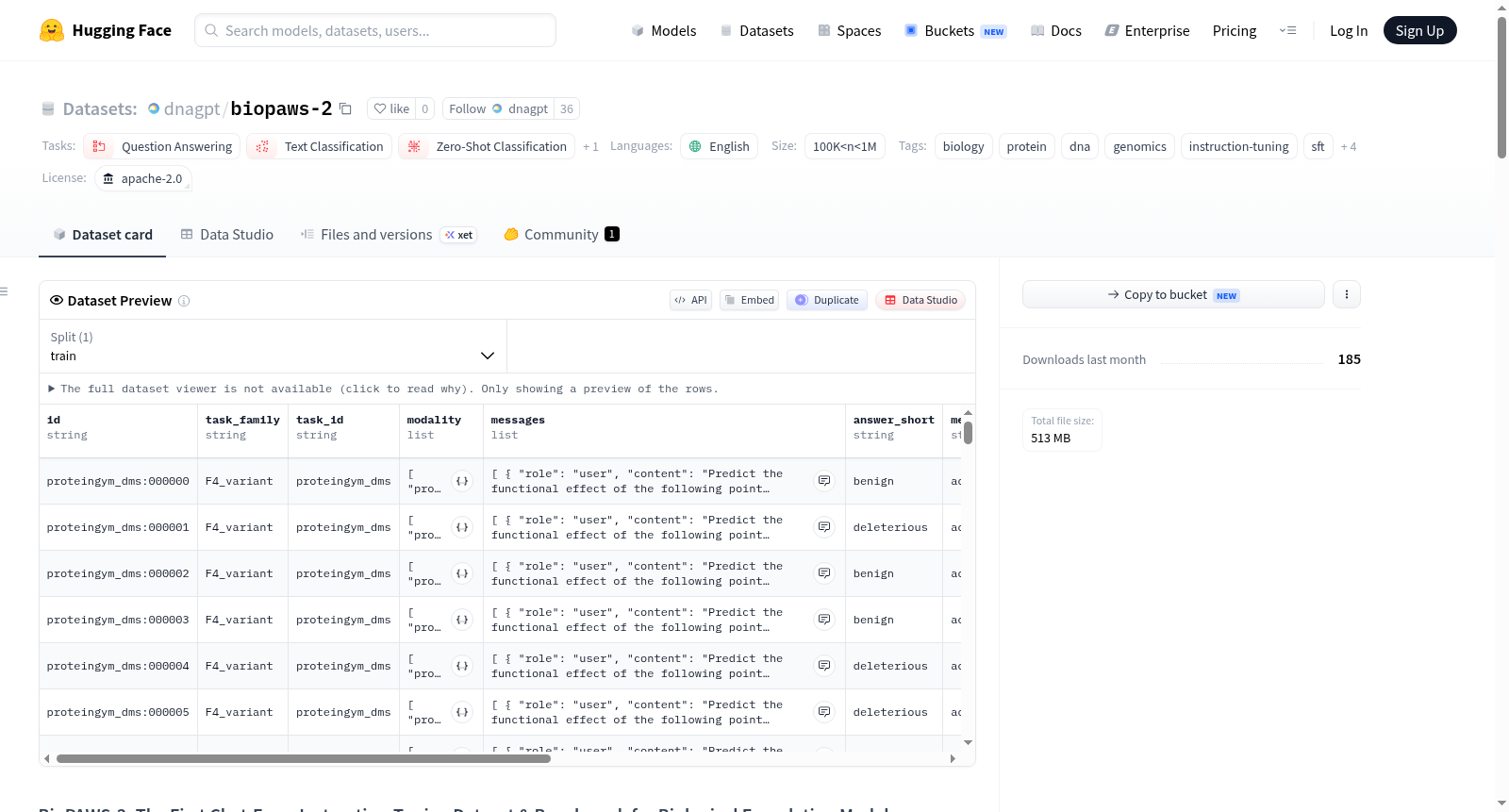This screenshot has height=812, width=1509.
Task: Select the Zero-Shot Classification task tag
Action: tap(487, 146)
